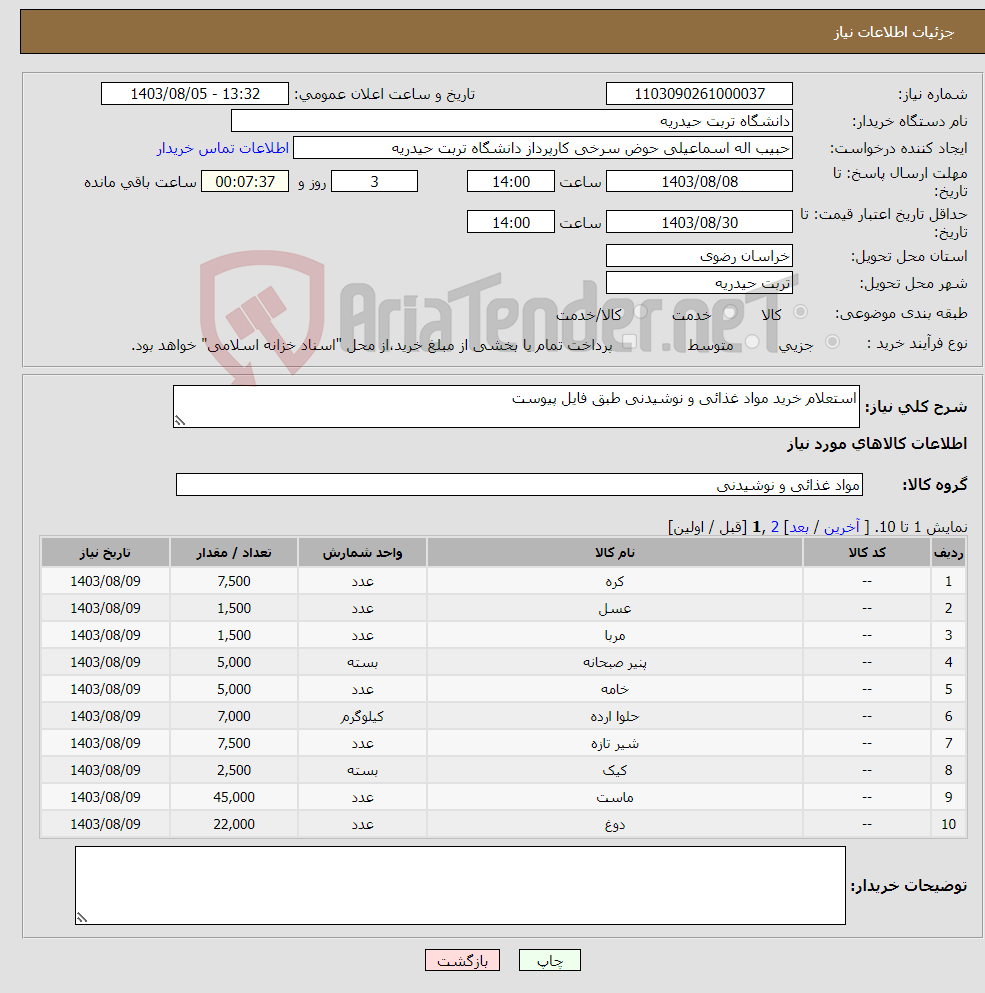Click the delivery city field تربت حیدریه
The width and height of the screenshot is (985, 993).
point(699,283)
